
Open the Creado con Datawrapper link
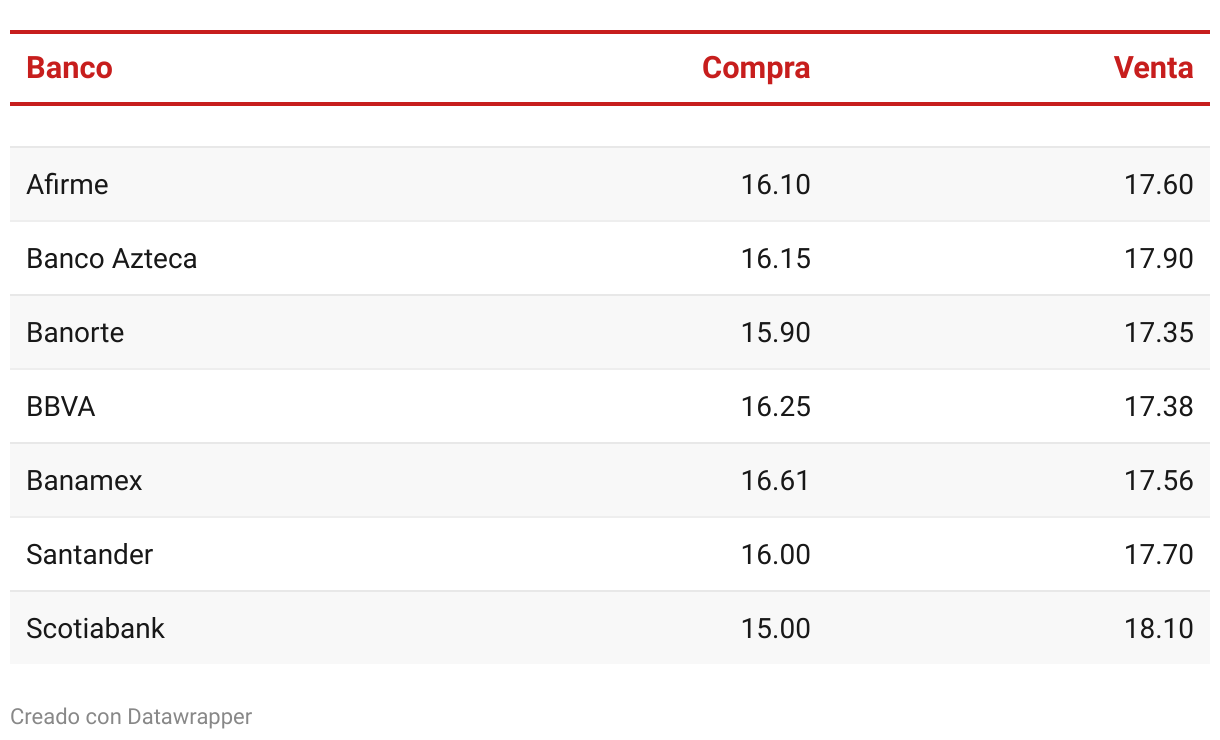pos(131,716)
